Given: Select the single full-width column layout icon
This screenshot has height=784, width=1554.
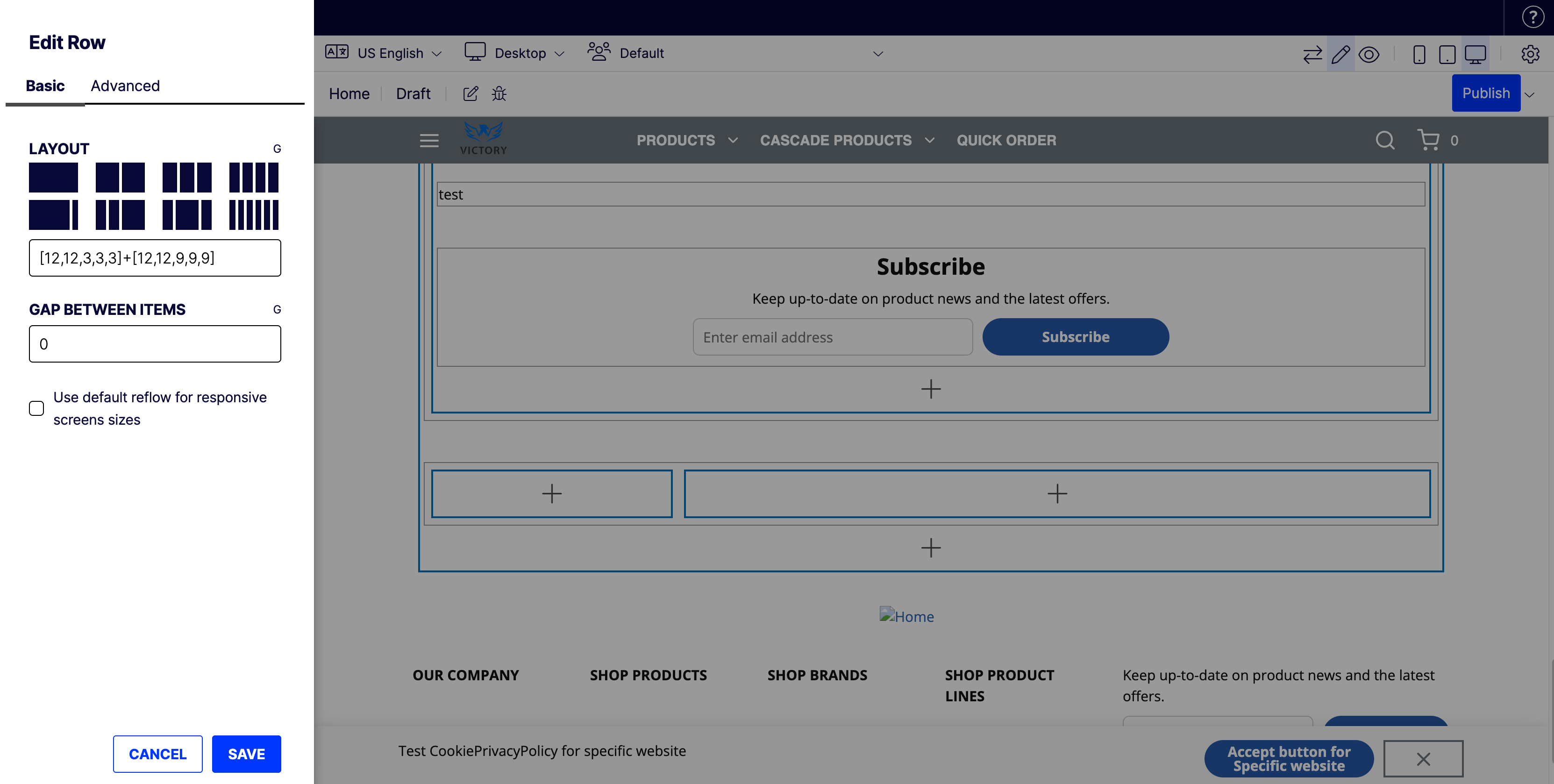Looking at the screenshot, I should click(x=53, y=177).
